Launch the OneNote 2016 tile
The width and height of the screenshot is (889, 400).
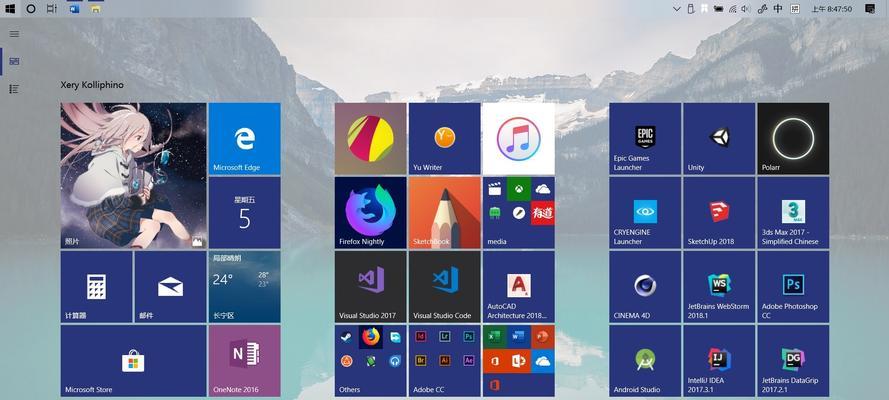[244, 361]
